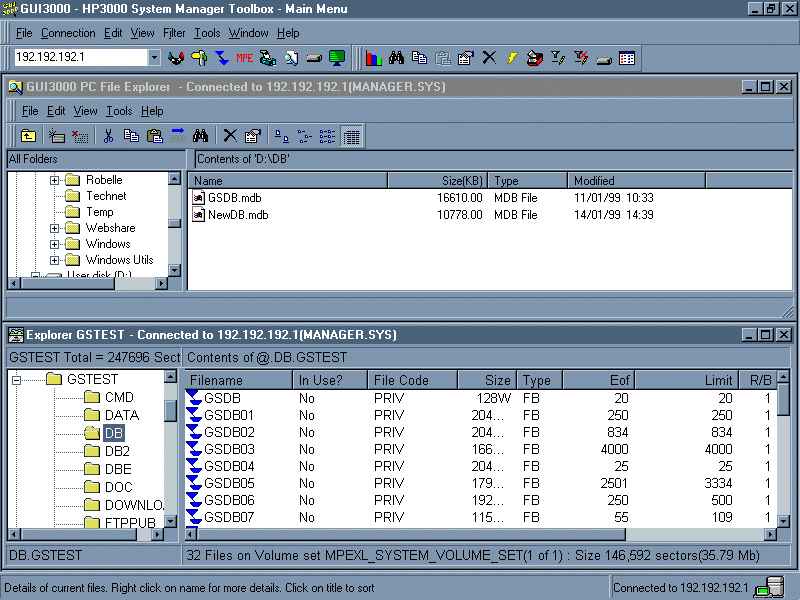Select the GSDB.mdb file
The width and height of the screenshot is (800, 600).
[x=236, y=198]
